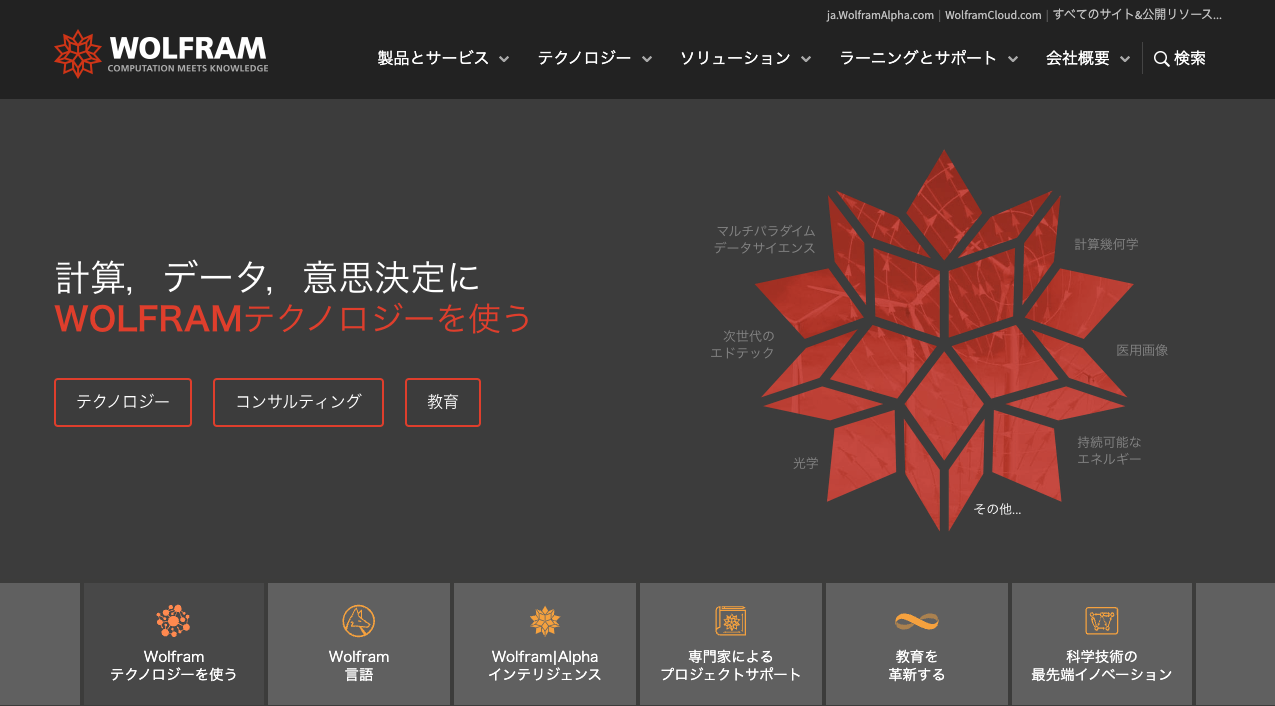Visit WolframCloud.com from the top bar
The image size is (1275, 706).
point(991,14)
